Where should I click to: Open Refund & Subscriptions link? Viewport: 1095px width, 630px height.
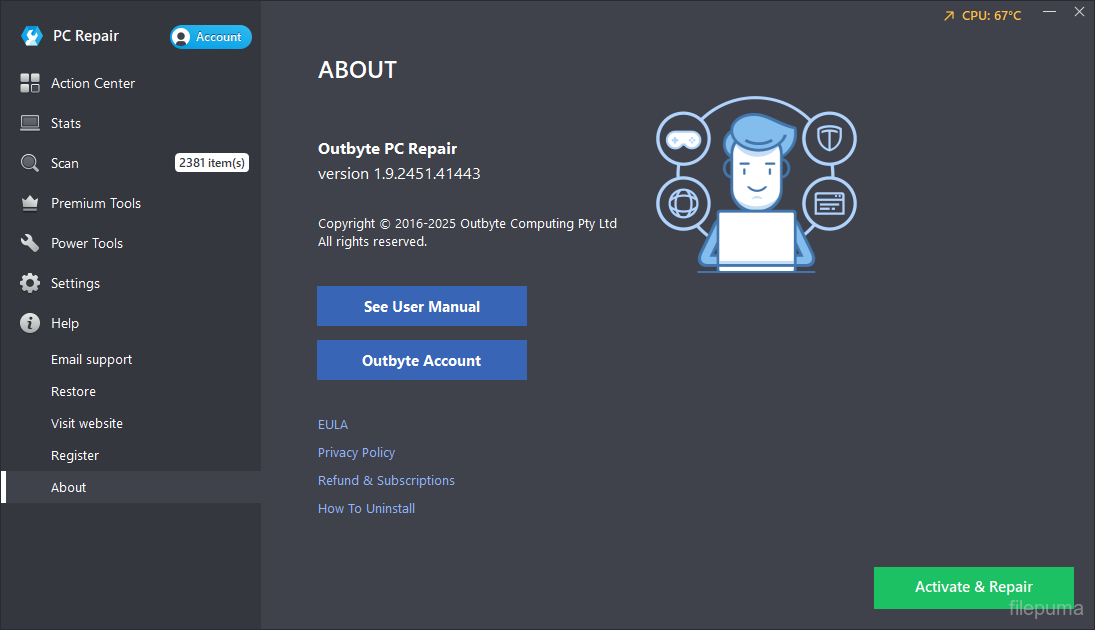pos(386,481)
